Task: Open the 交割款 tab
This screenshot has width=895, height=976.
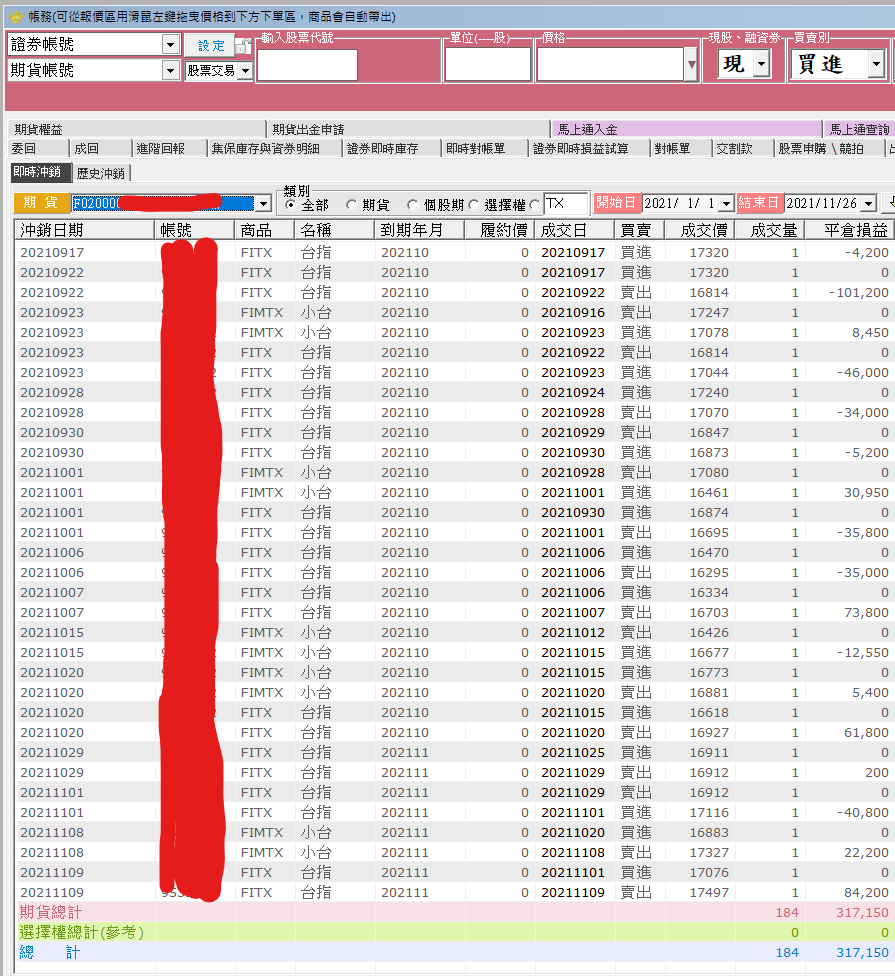Action: 743,148
